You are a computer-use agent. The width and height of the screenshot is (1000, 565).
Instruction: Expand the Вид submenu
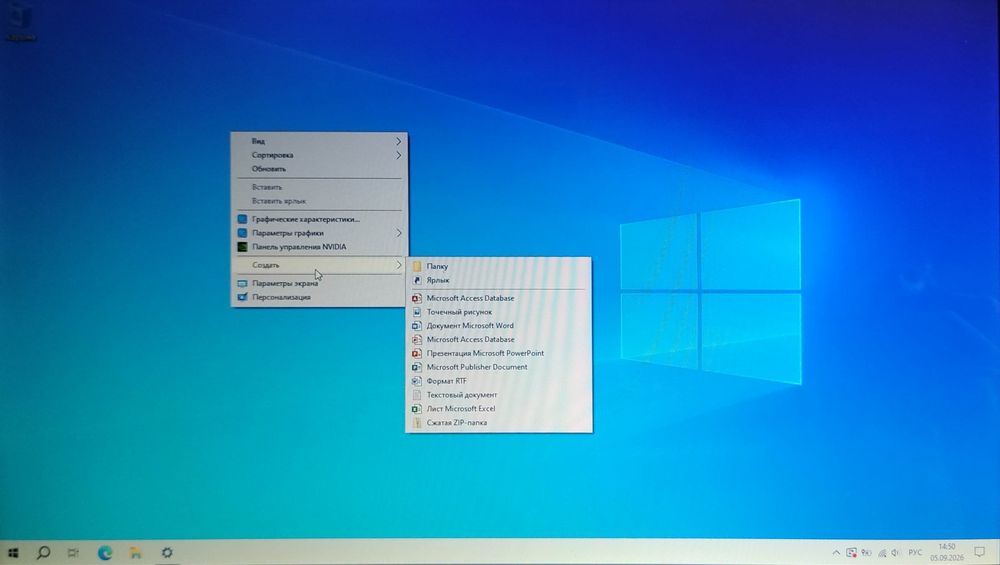point(319,141)
